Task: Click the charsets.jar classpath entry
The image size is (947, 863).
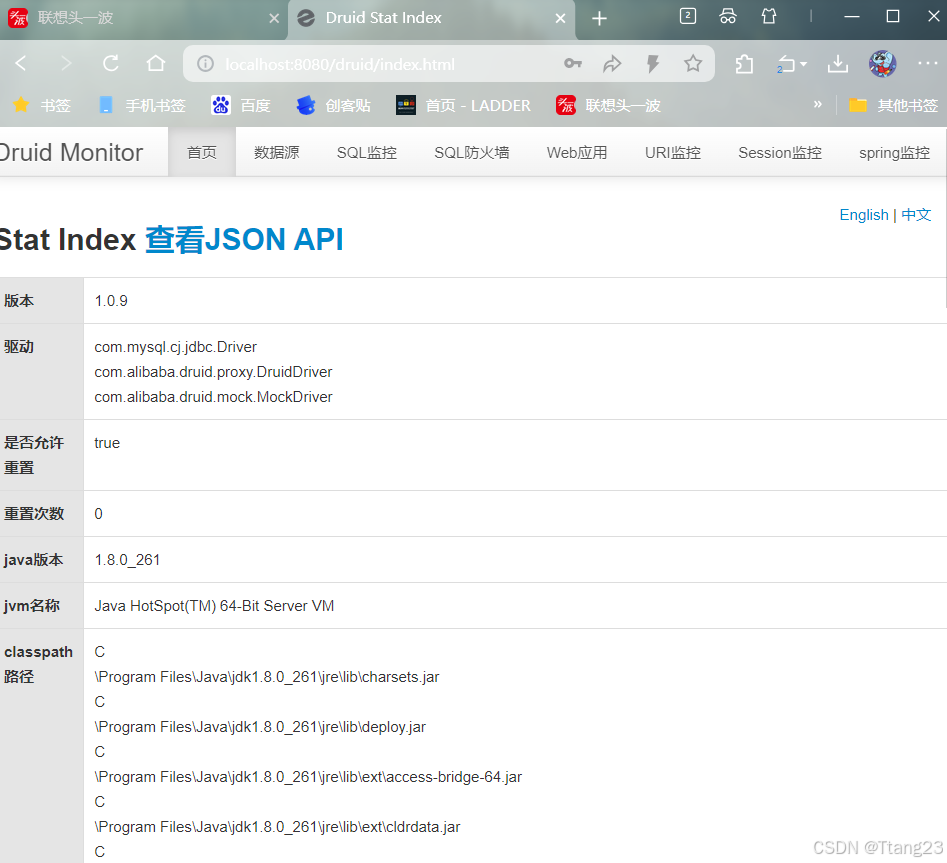Action: coord(267,677)
